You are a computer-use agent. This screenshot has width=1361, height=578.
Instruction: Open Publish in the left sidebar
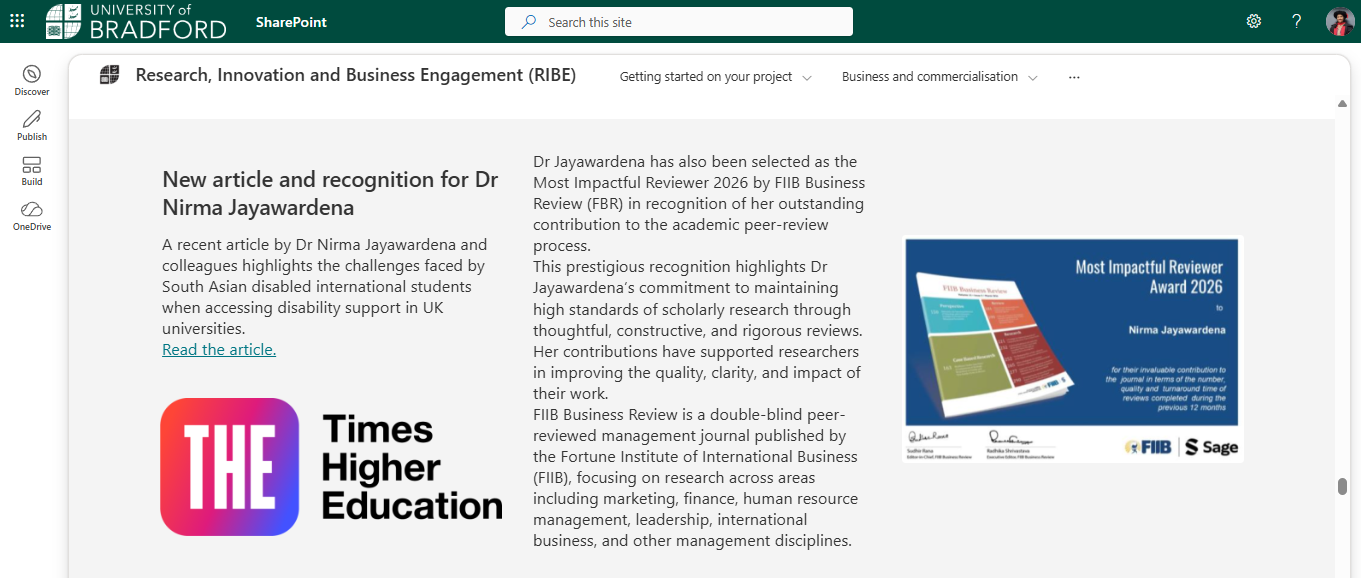(32, 126)
